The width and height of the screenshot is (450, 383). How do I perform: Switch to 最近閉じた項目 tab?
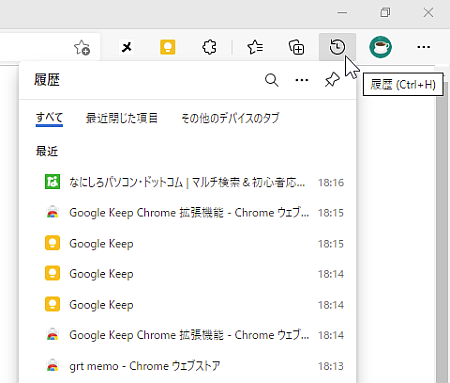122,118
